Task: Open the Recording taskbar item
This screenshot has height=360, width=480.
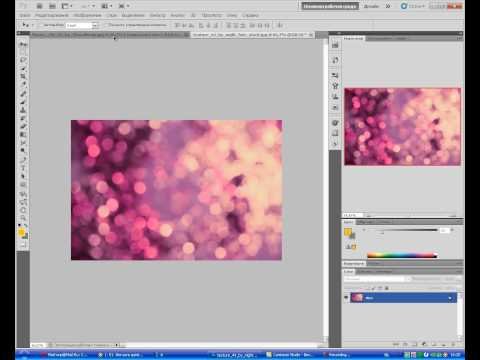Action: [x=337, y=355]
